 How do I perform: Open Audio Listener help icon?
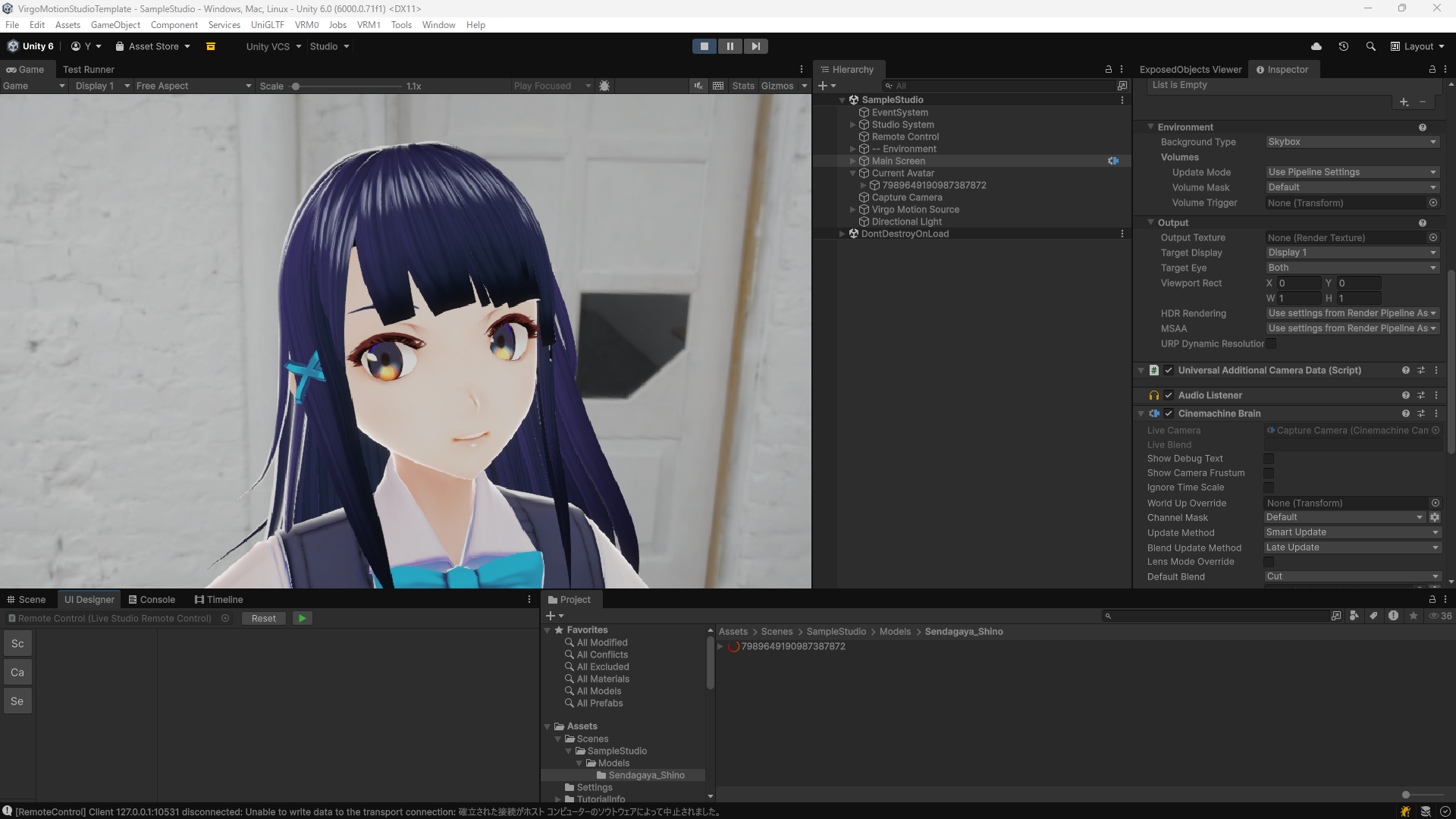[x=1406, y=395]
